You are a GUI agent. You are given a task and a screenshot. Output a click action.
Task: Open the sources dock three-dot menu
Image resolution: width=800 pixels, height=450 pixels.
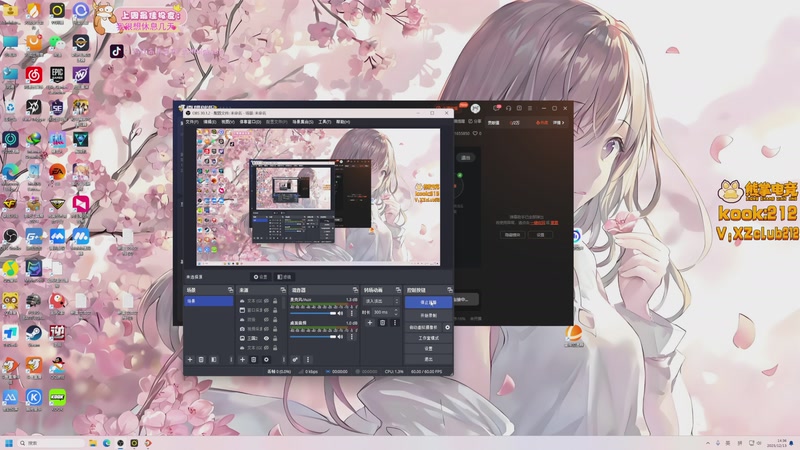pyautogui.click(x=284, y=360)
